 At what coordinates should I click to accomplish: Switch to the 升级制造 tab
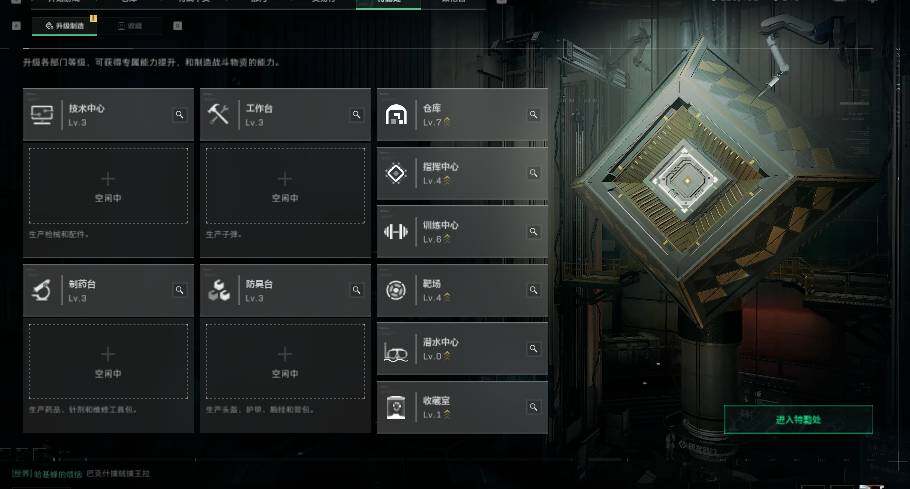(64, 26)
